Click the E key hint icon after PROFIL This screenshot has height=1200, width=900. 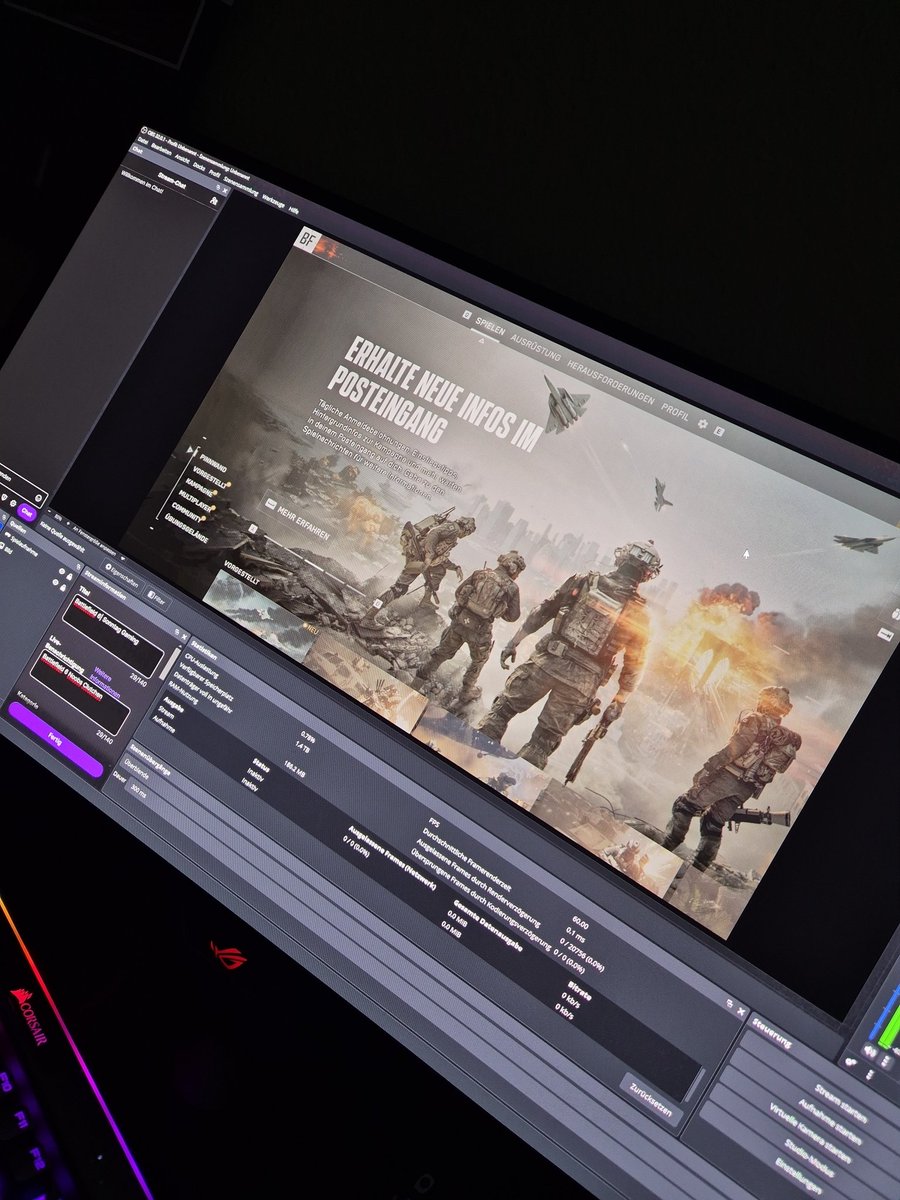(718, 430)
